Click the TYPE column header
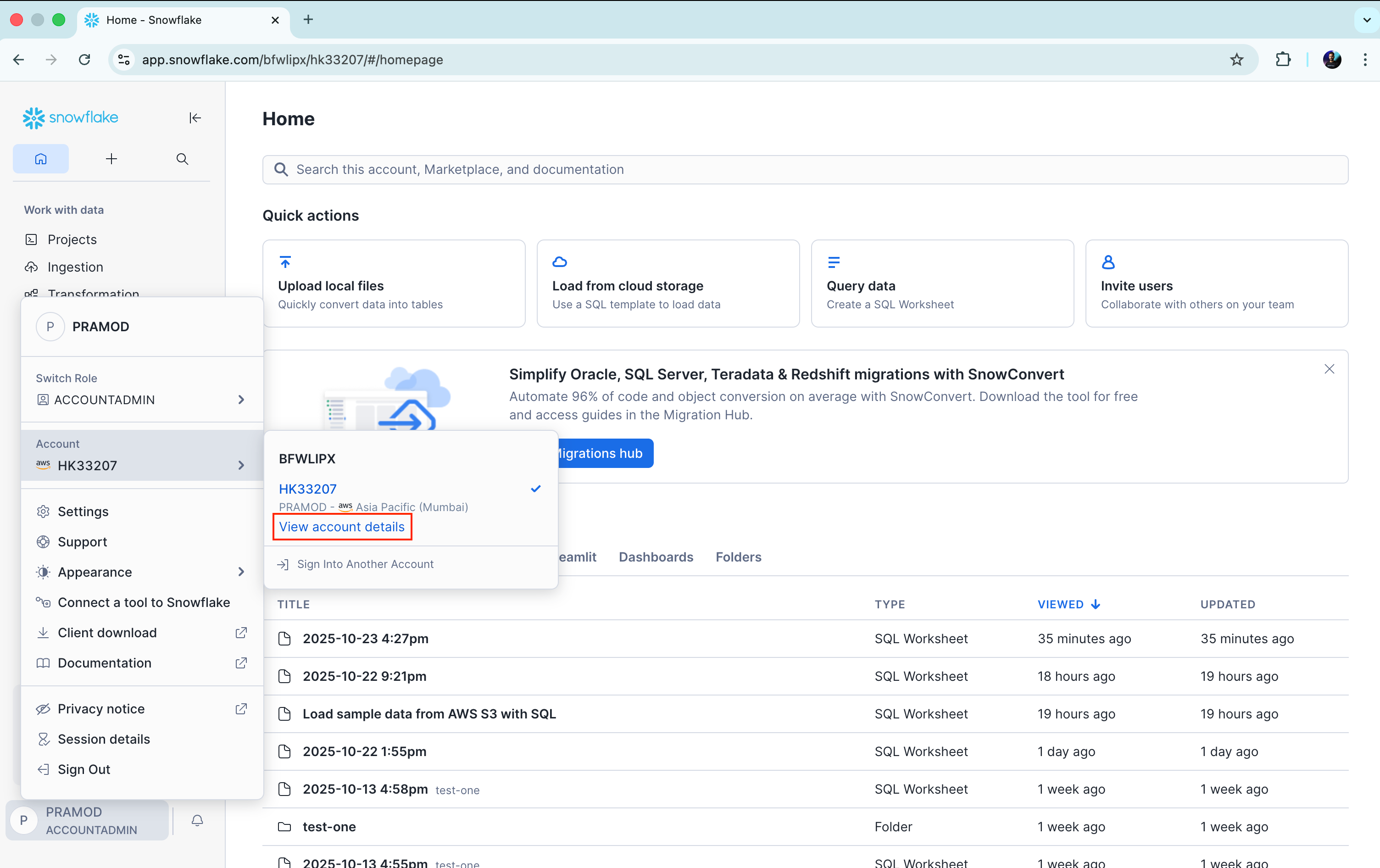The width and height of the screenshot is (1380, 868). [890, 604]
